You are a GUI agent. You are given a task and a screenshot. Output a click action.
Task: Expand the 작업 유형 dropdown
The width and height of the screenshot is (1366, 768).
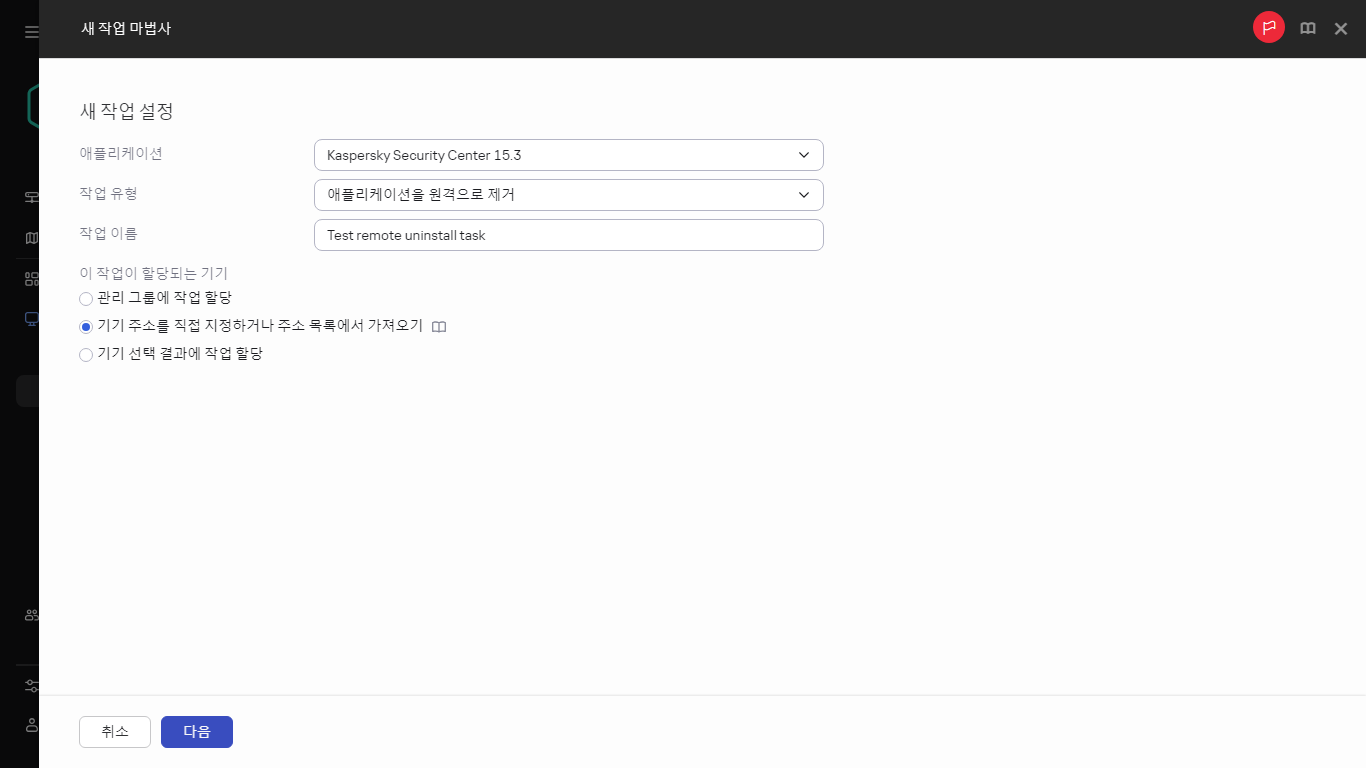coord(568,194)
